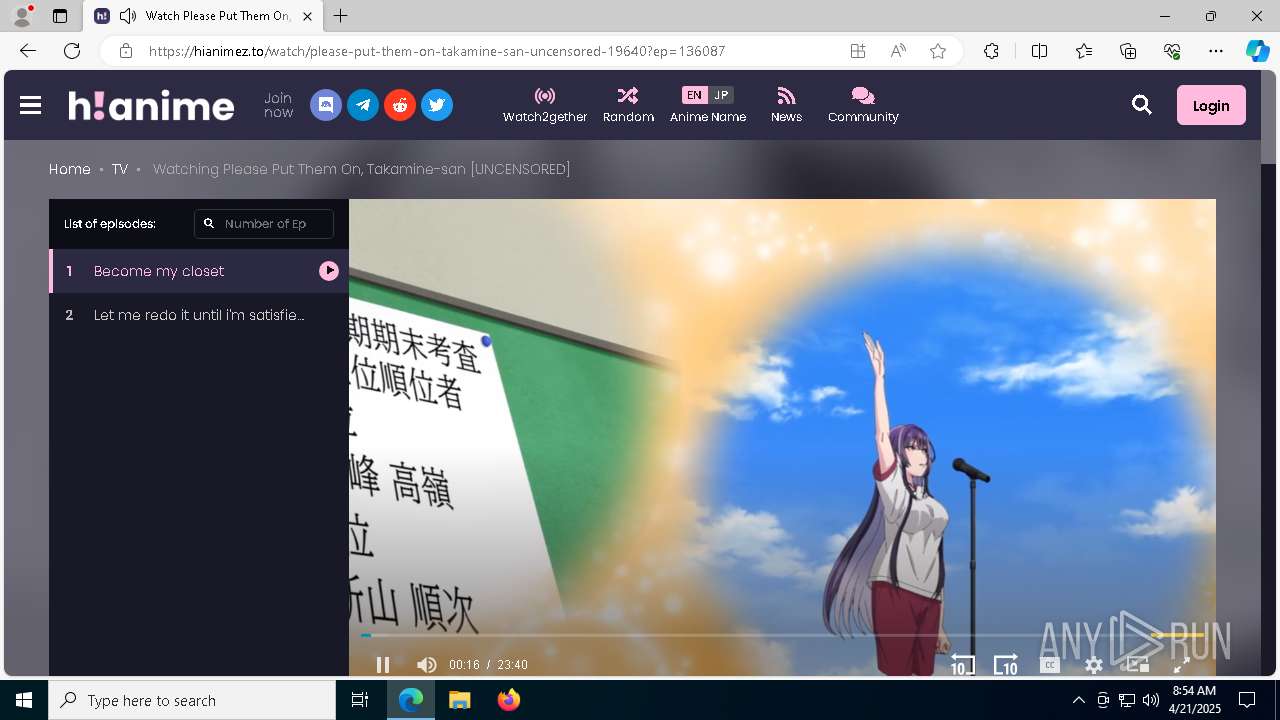
Task: Open the taskbar clock and calendar
Action: pyautogui.click(x=1194, y=700)
